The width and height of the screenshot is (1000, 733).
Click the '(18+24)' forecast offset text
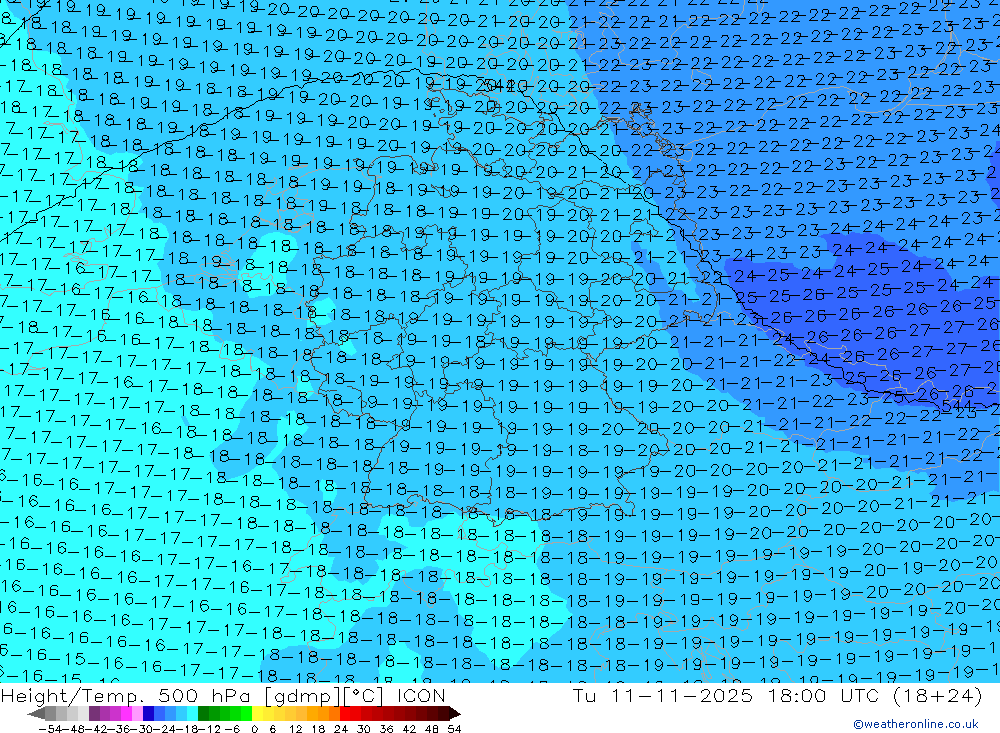click(937, 695)
